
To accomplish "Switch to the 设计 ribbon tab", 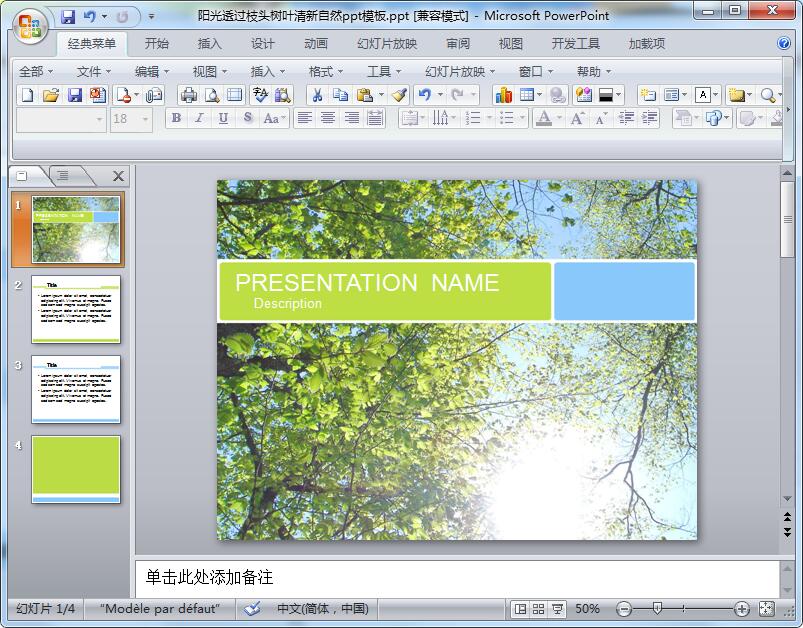I will point(262,44).
